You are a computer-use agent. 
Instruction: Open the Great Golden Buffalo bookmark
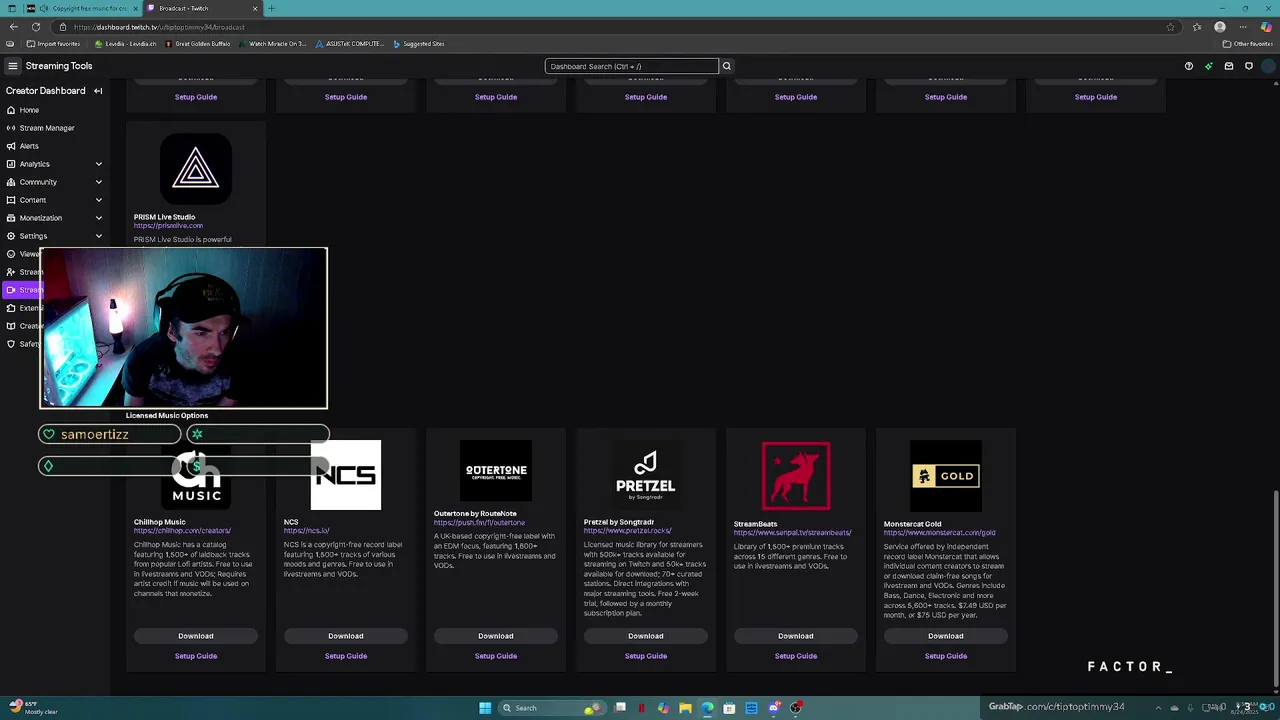[198, 44]
